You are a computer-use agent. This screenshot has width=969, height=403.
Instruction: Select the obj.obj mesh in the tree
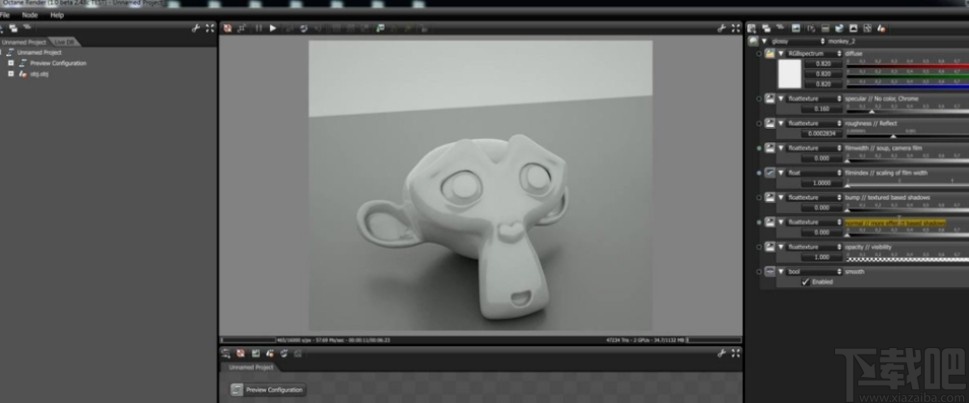pyautogui.click(x=40, y=74)
